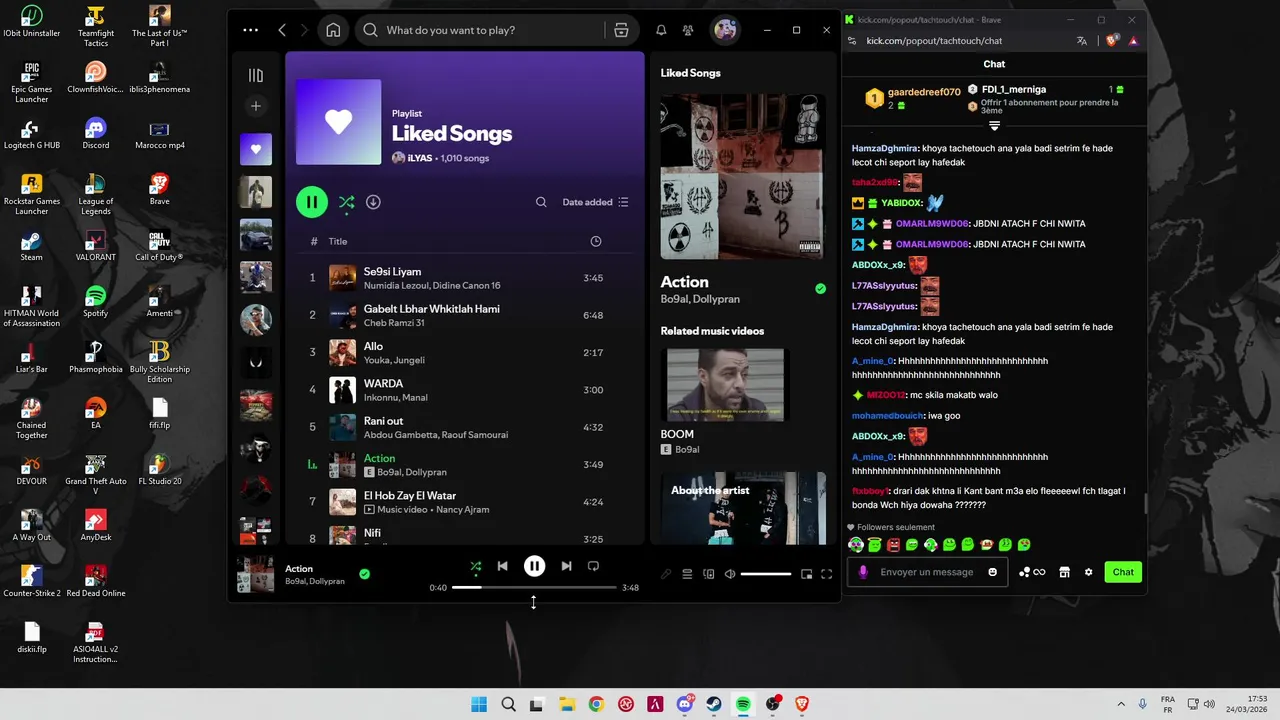The width and height of the screenshot is (1280, 720).
Task: Toggle repeat mode
Action: [593, 566]
